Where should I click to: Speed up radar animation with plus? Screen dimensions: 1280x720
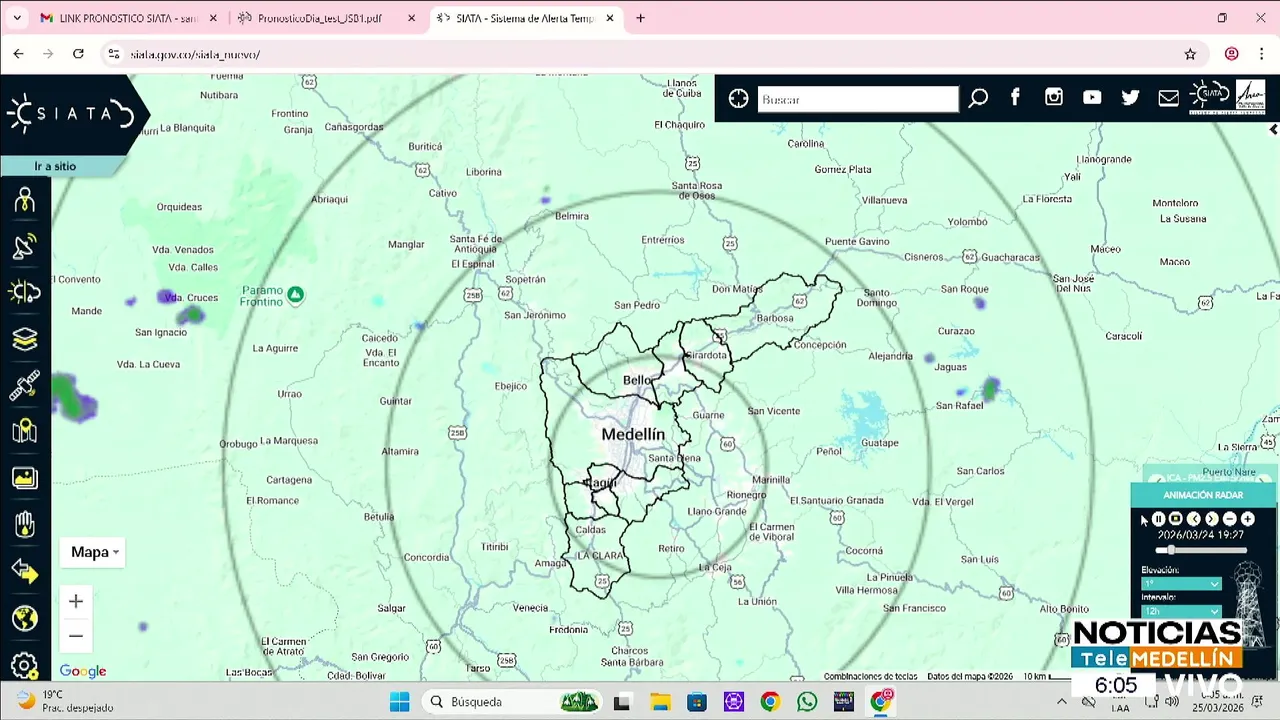1248,519
